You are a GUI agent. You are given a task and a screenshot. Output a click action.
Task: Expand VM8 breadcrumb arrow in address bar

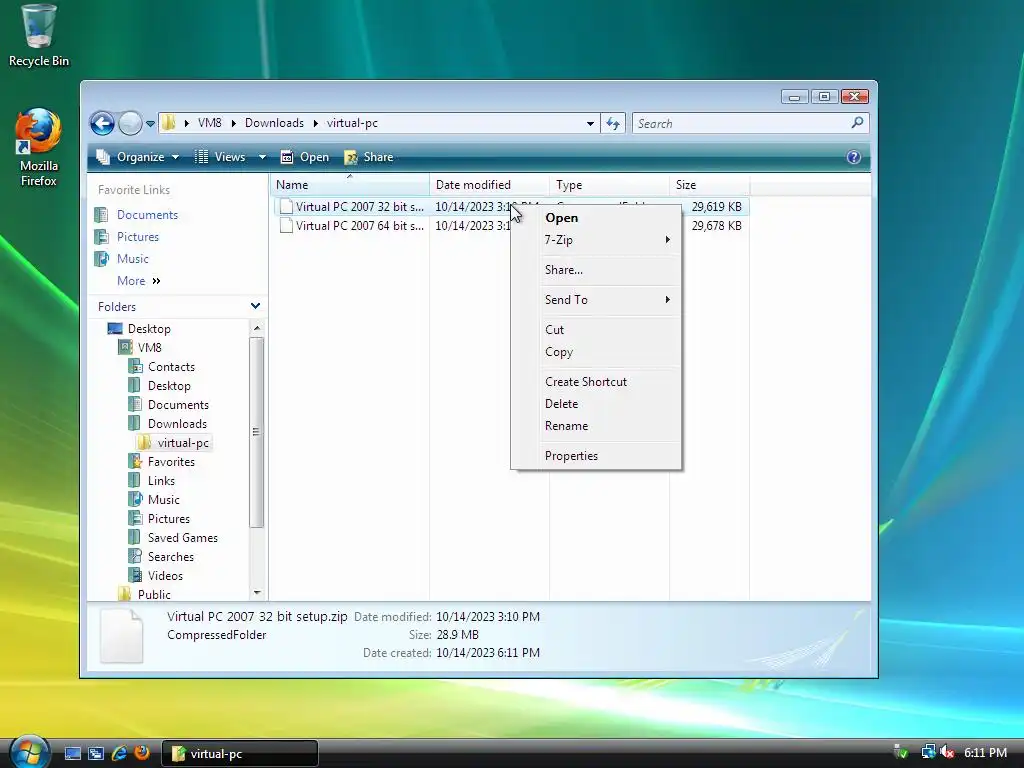pos(233,123)
